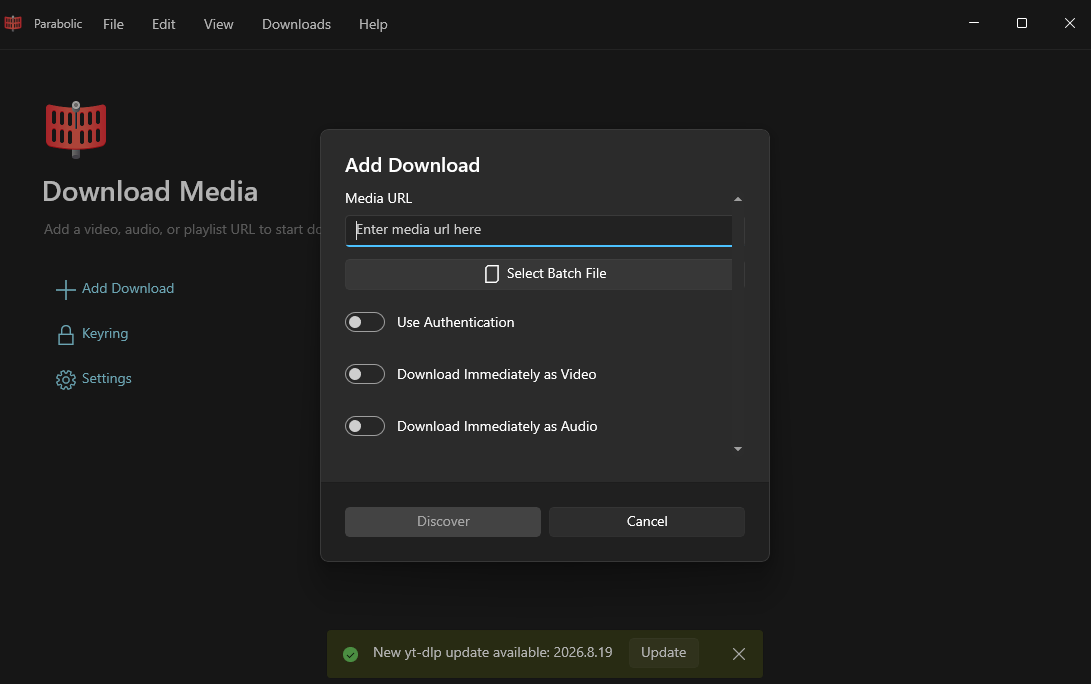Click the green checkmark icon in update notification
Image resolution: width=1091 pixels, height=684 pixels.
[351, 654]
